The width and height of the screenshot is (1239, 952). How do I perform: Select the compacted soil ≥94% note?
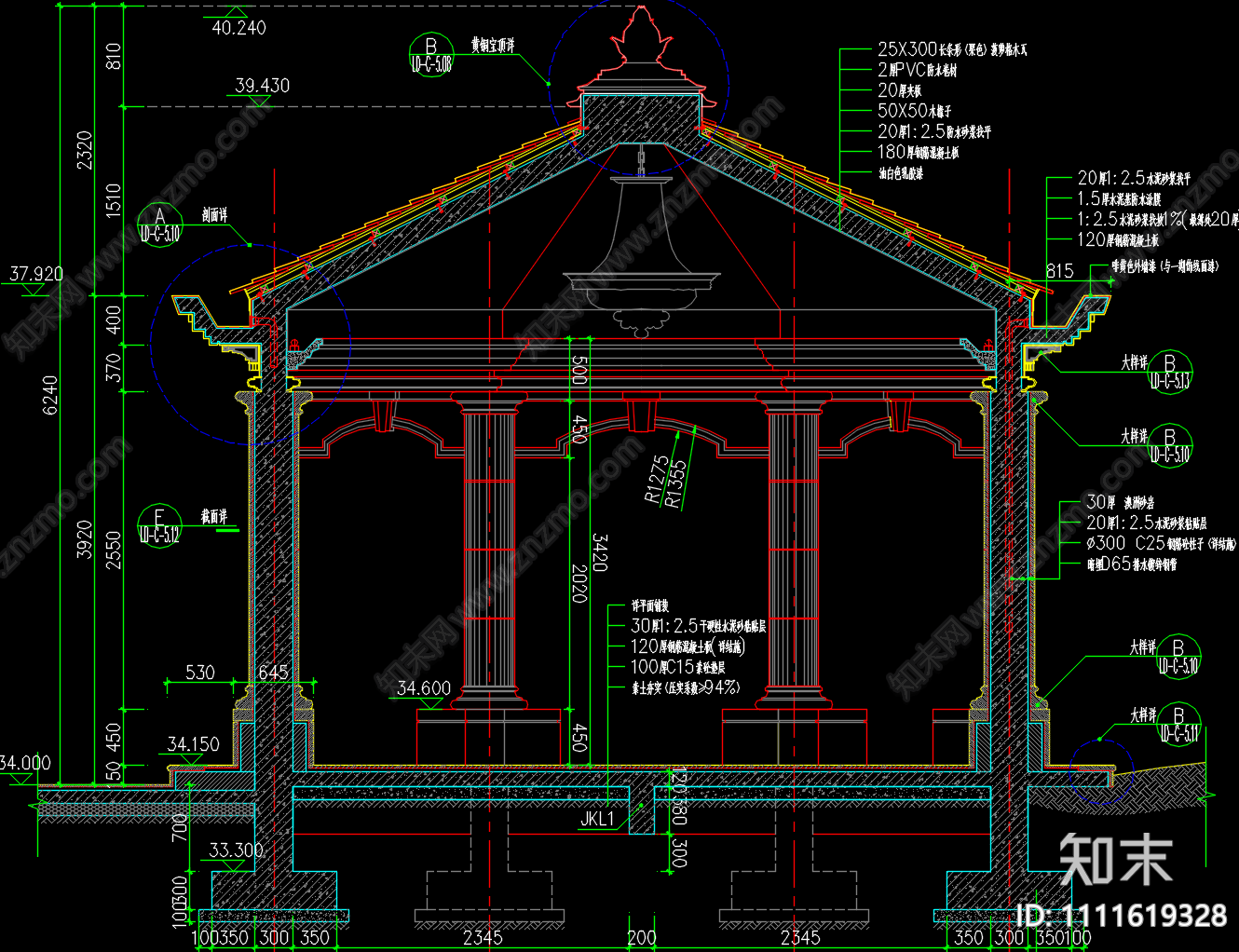[687, 687]
